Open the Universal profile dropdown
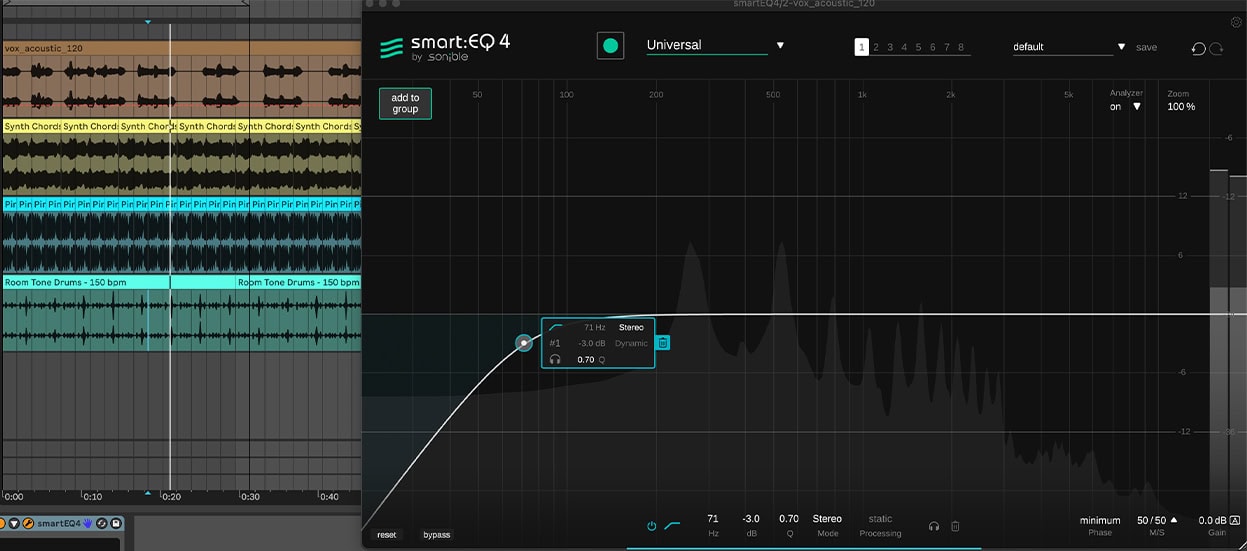 [x=715, y=45]
